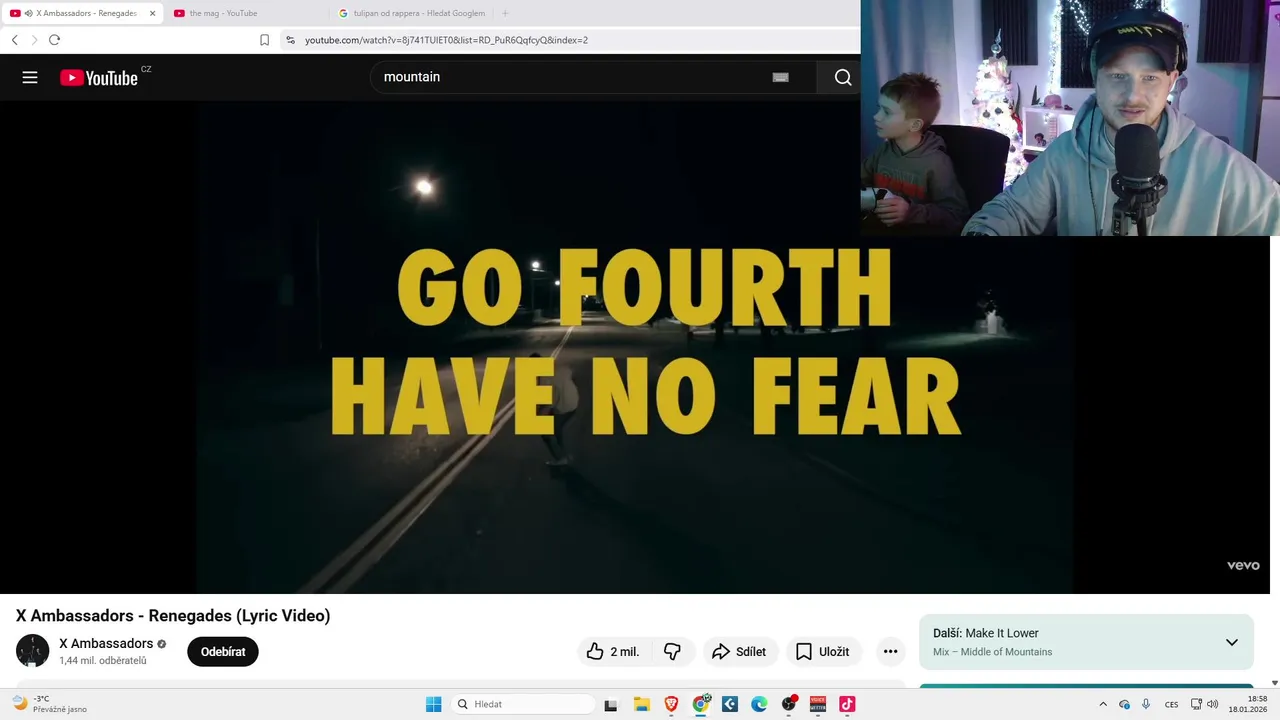1280x720 pixels.
Task: Expand the Mix – Middle of Mountains playlist
Action: pyautogui.click(x=1232, y=642)
